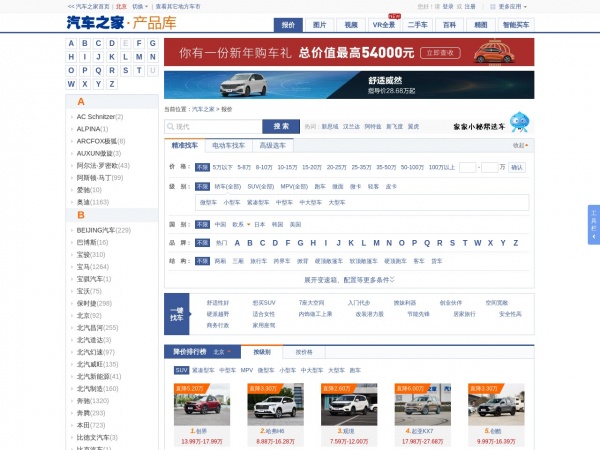Jump to letter S in brand index

(126, 70)
